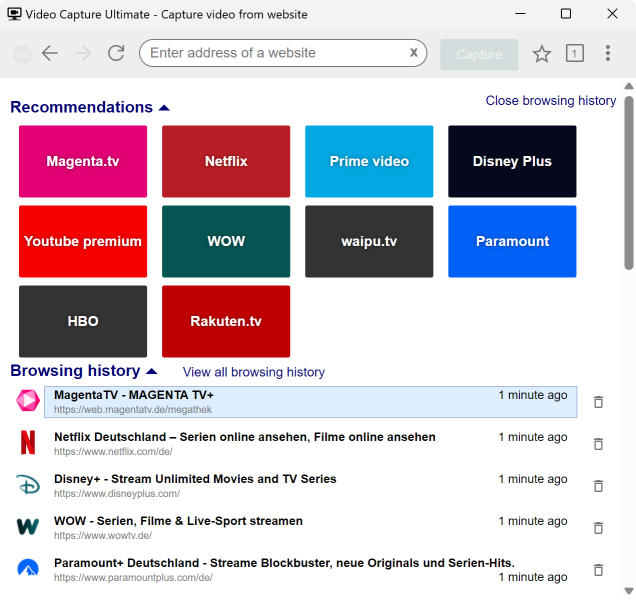Click the Close browsing history link

point(550,101)
